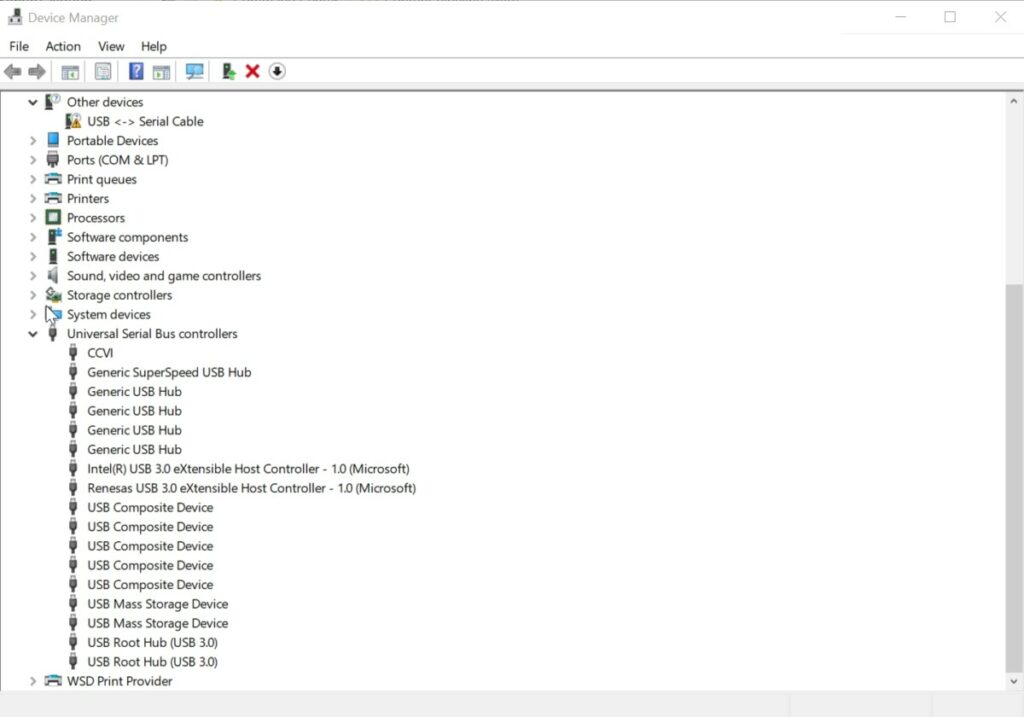Expand the Software components category
1024x717 pixels.
pos(33,237)
